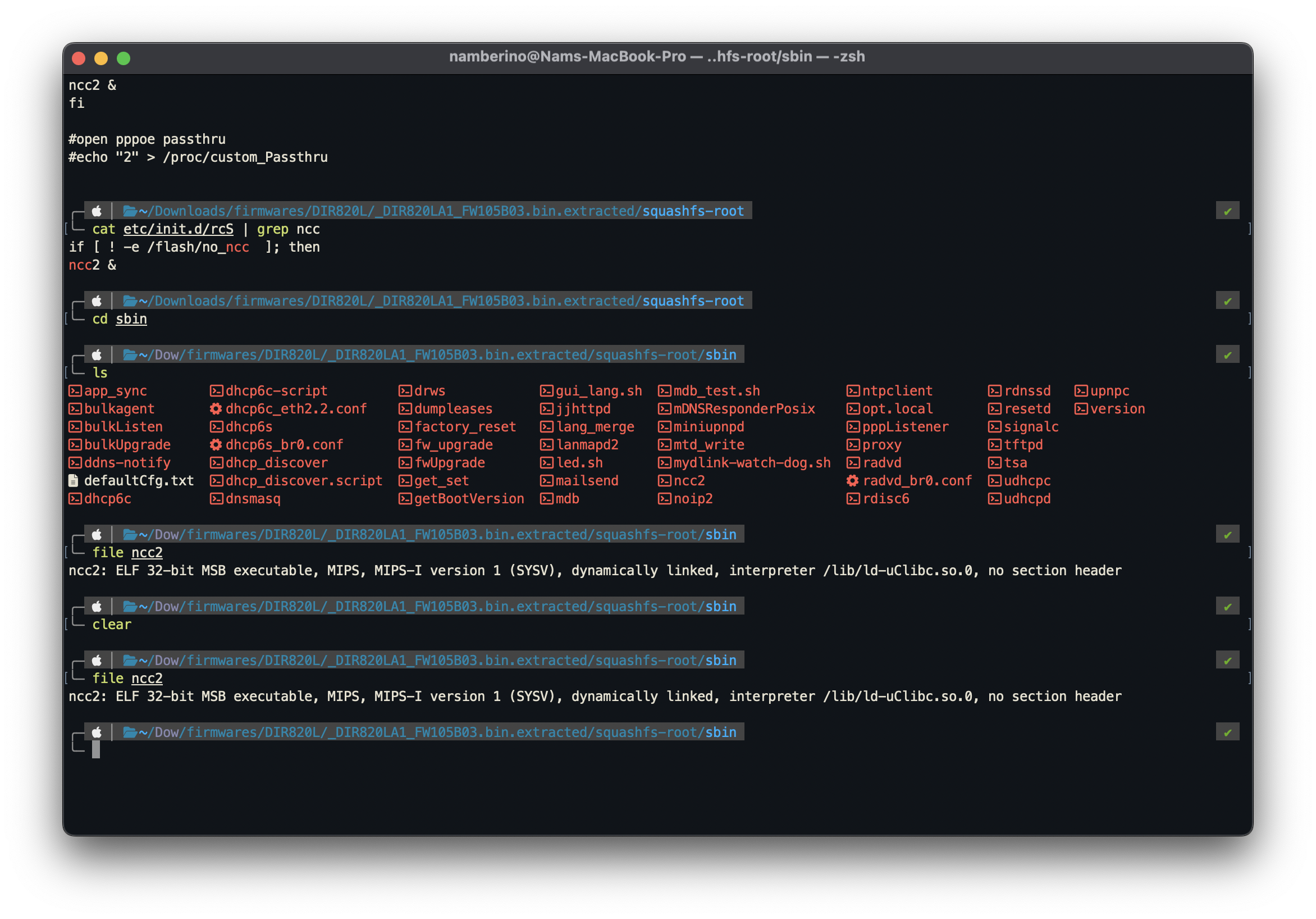This screenshot has height=919, width=1316.
Task: Click the icon beside getBootVersion
Action: pos(405,498)
